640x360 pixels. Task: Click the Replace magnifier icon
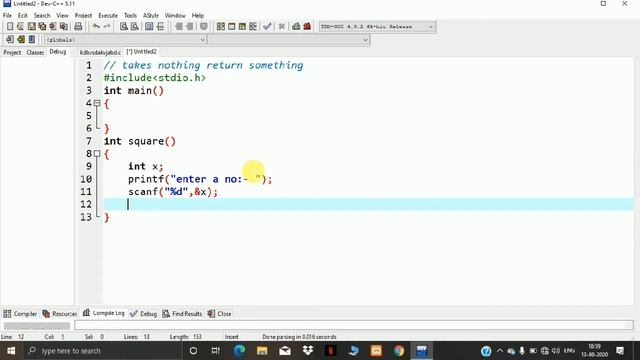(134, 27)
